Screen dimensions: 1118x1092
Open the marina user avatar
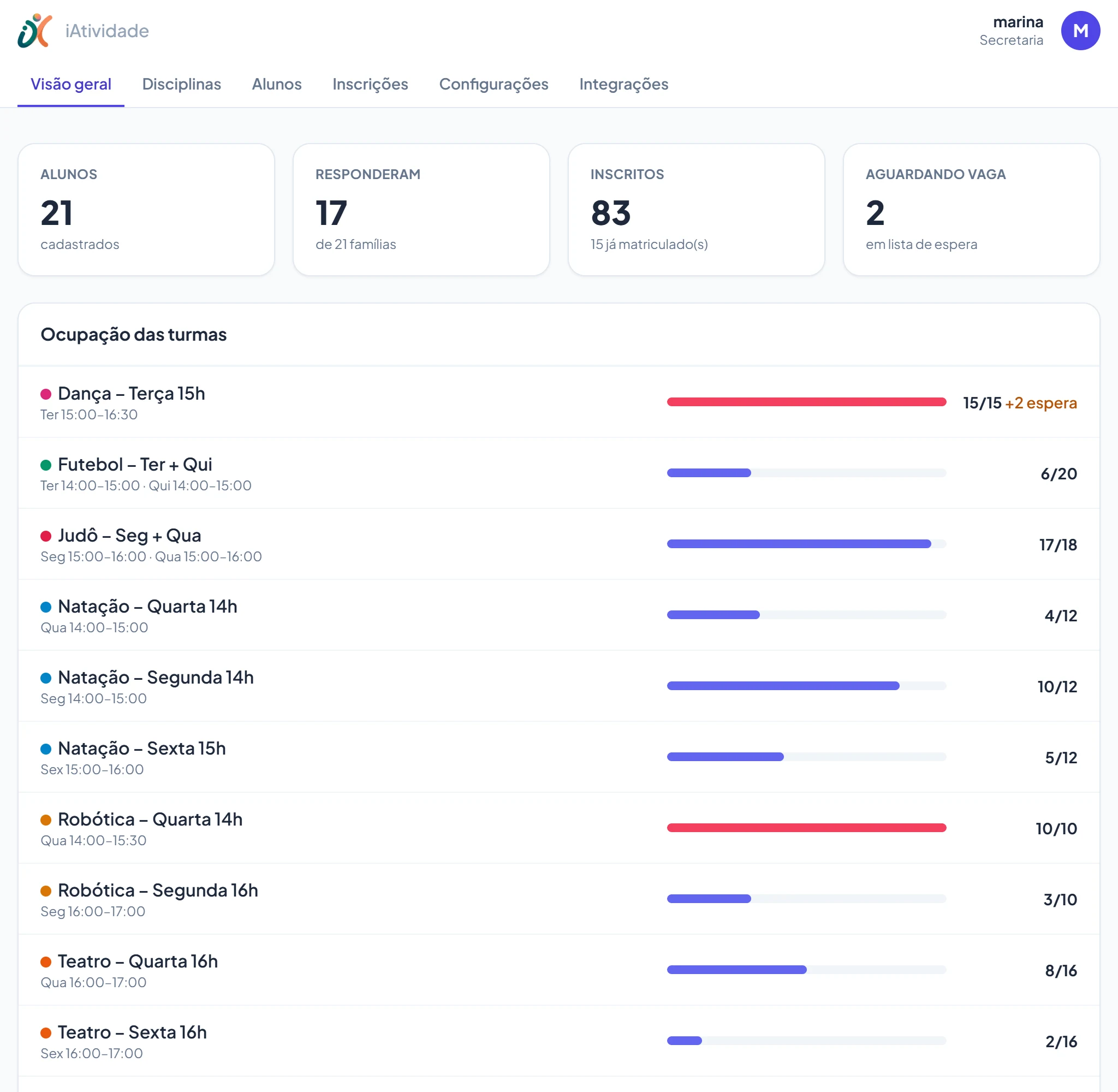[1080, 31]
